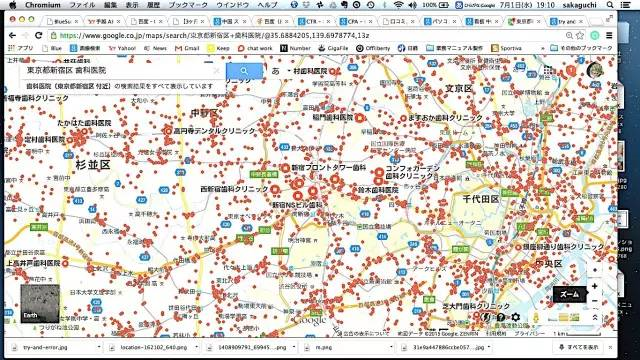
Task: Zoom in with the plus button
Action: [x=595, y=286]
